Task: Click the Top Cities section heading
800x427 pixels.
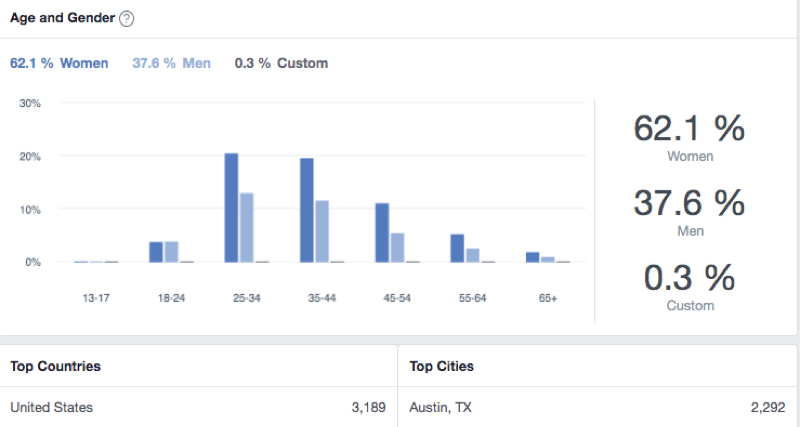Action: (441, 366)
